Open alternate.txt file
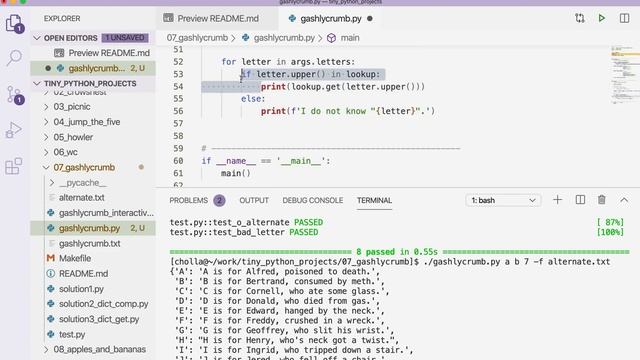The image size is (640, 360). click(93, 198)
